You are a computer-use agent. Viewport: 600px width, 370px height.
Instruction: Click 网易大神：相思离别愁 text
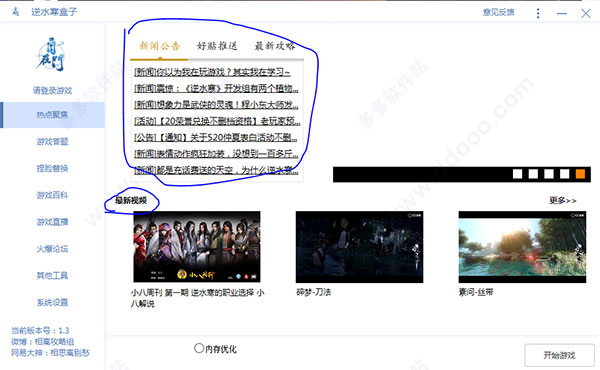pyautogui.click(x=50, y=353)
